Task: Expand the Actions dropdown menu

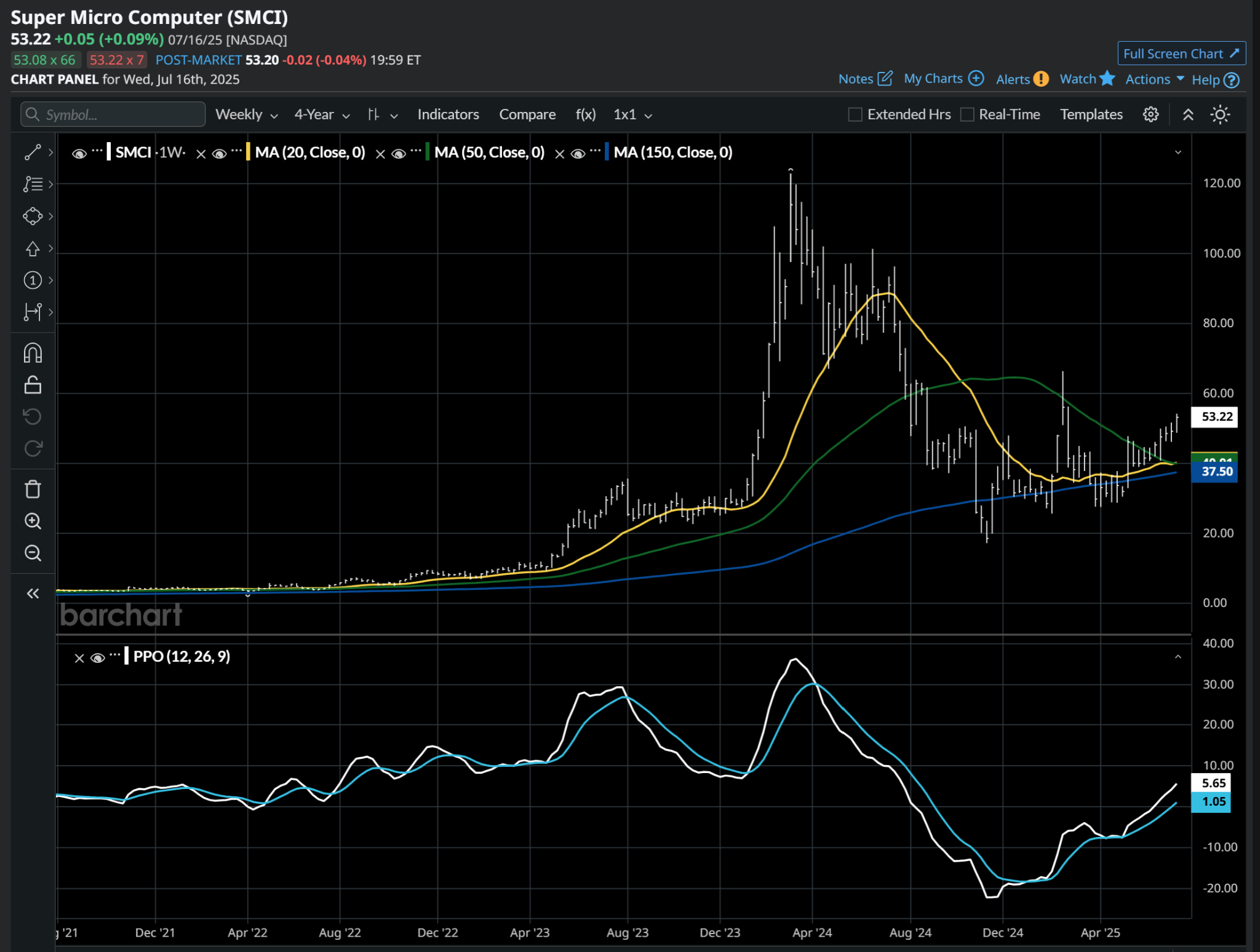Action: (1154, 79)
